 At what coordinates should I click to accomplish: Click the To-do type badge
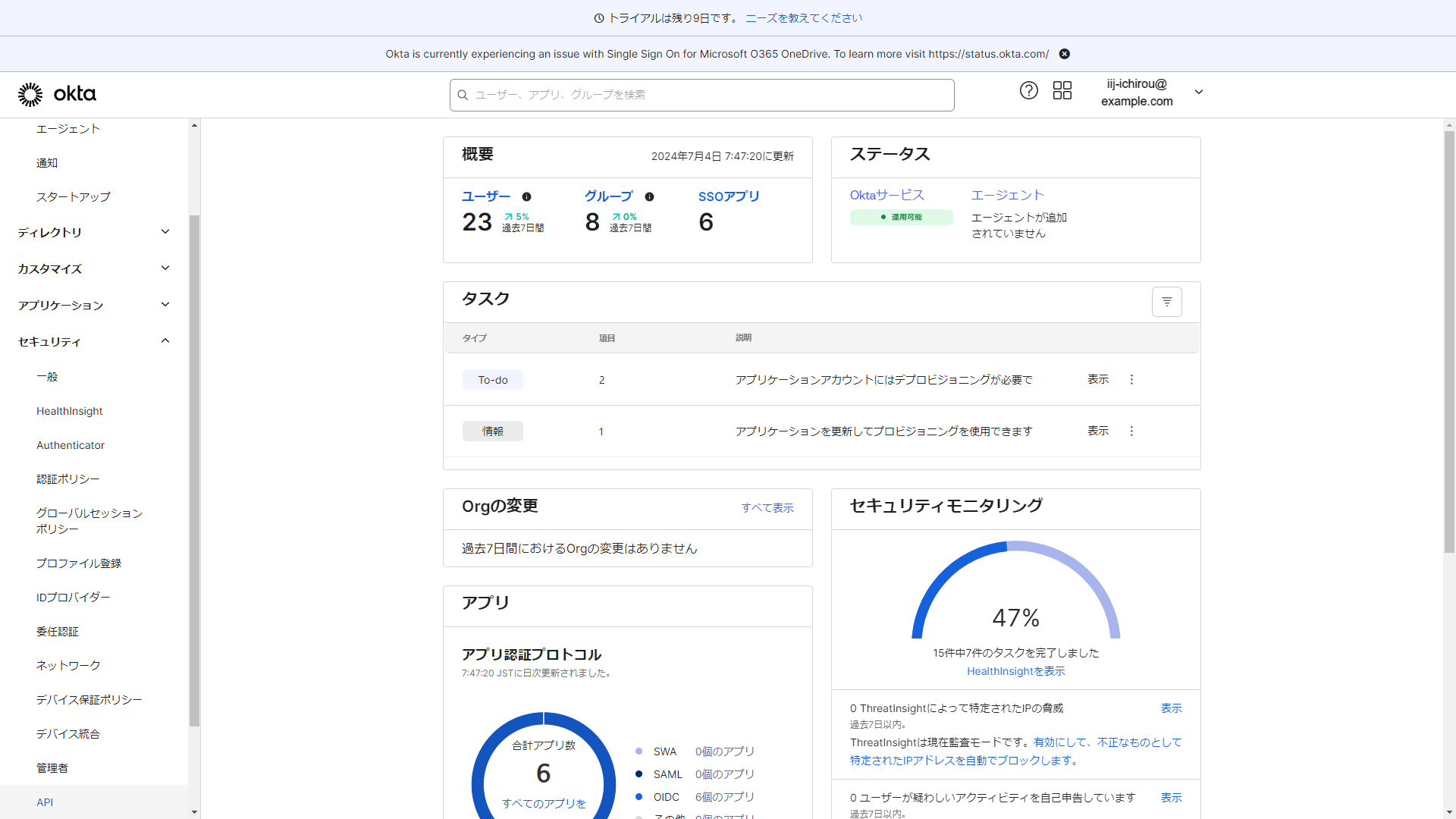tap(493, 380)
